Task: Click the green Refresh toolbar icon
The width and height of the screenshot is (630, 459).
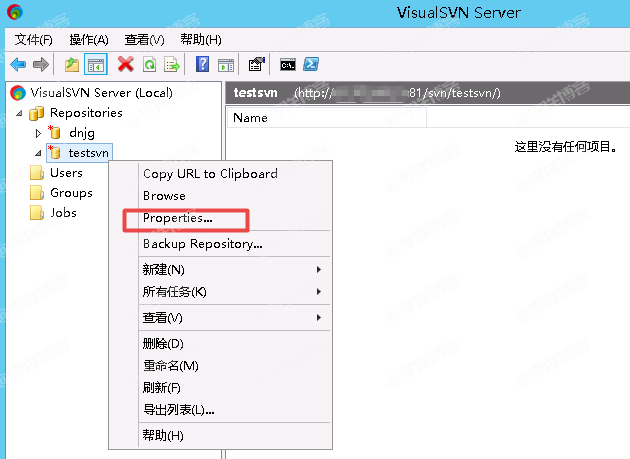Action: pyautogui.click(x=149, y=65)
